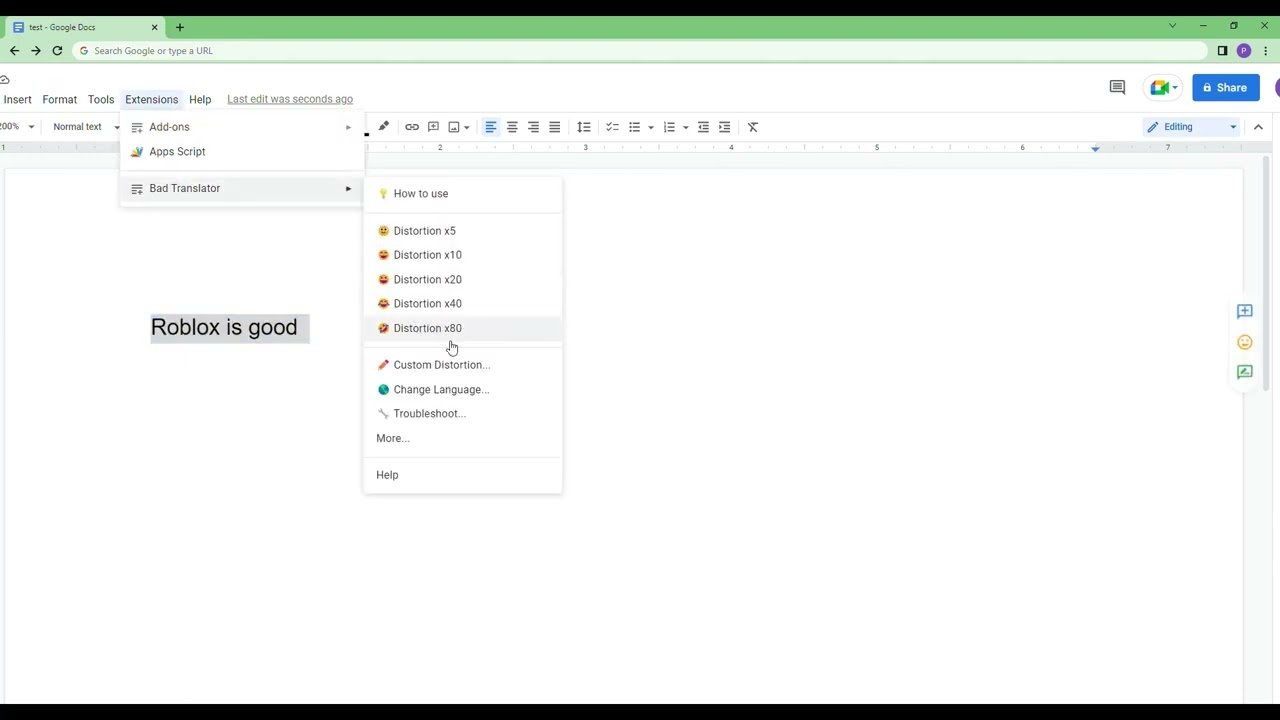The width and height of the screenshot is (1280, 720).
Task: Click the insert image icon
Action: coord(454,127)
